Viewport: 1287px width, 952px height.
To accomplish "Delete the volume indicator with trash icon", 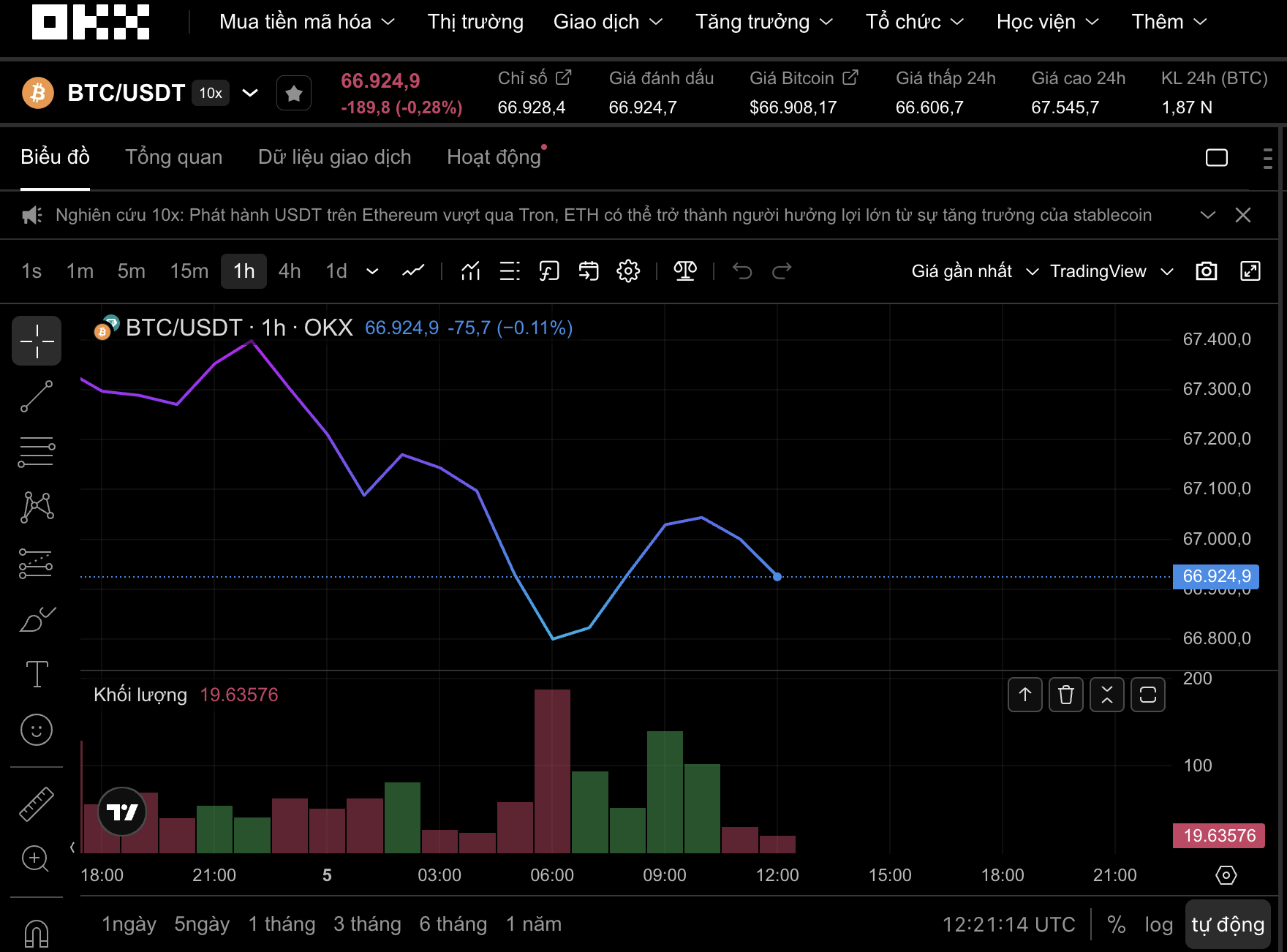I will [x=1065, y=695].
